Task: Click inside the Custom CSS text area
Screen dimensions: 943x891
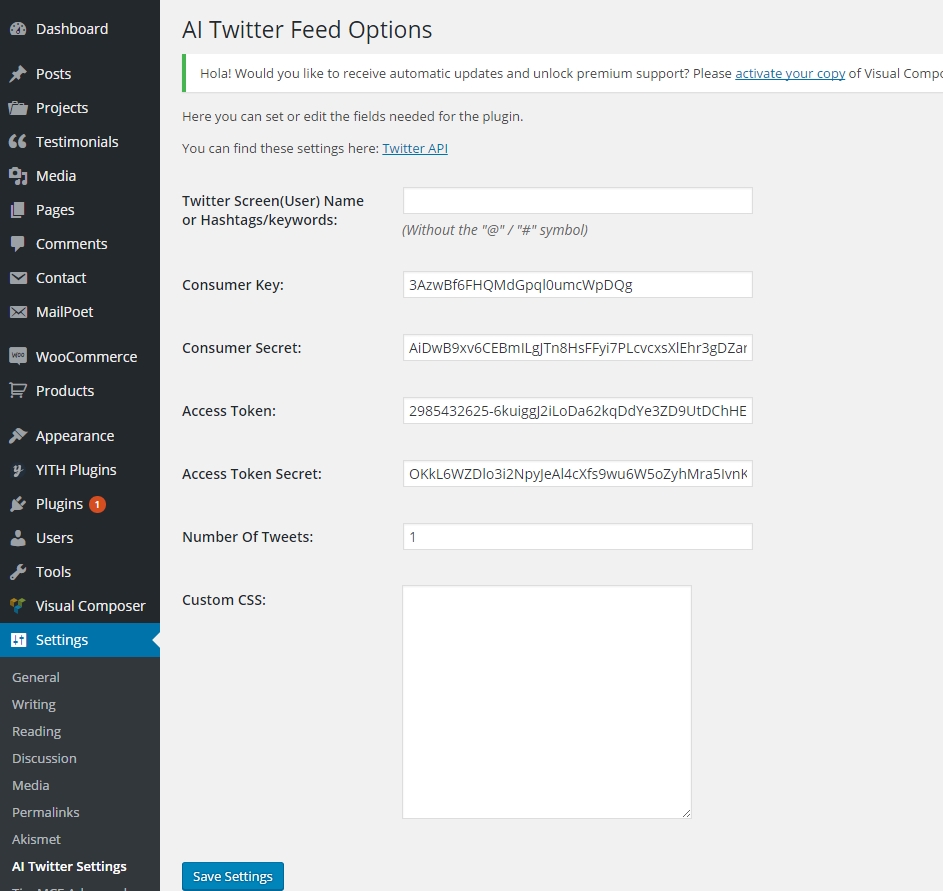Action: [546, 700]
